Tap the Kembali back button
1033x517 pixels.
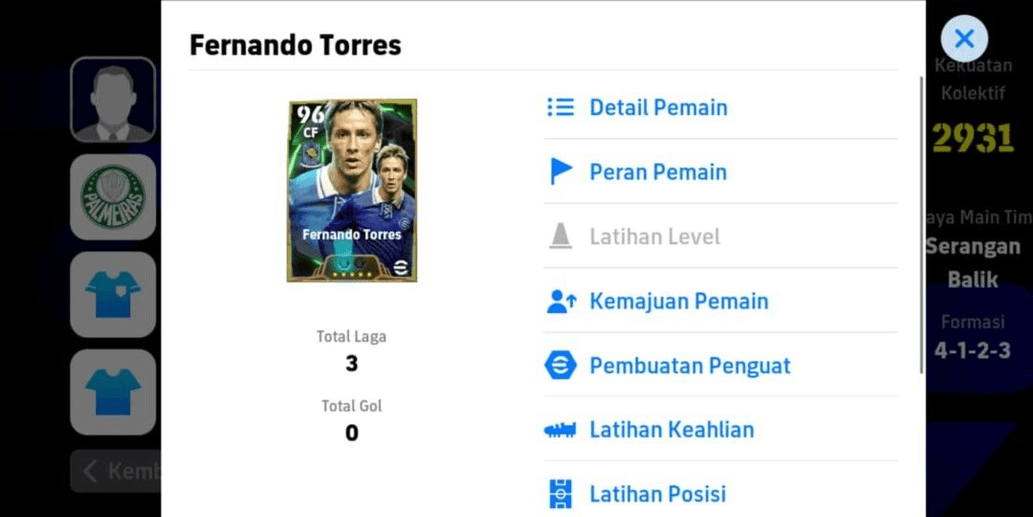coord(116,471)
